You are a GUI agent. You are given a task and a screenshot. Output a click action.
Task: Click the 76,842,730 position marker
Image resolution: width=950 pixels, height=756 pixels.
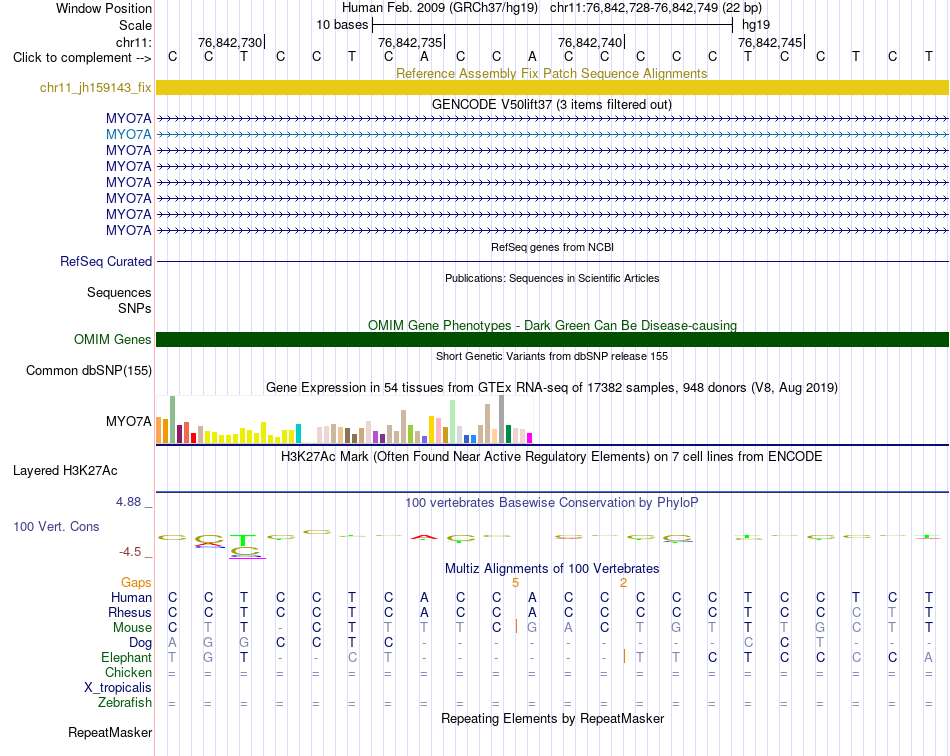click(230, 42)
